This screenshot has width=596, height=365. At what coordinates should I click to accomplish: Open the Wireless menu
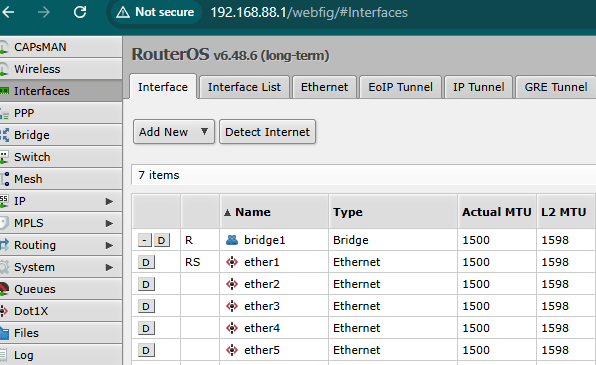point(61,69)
